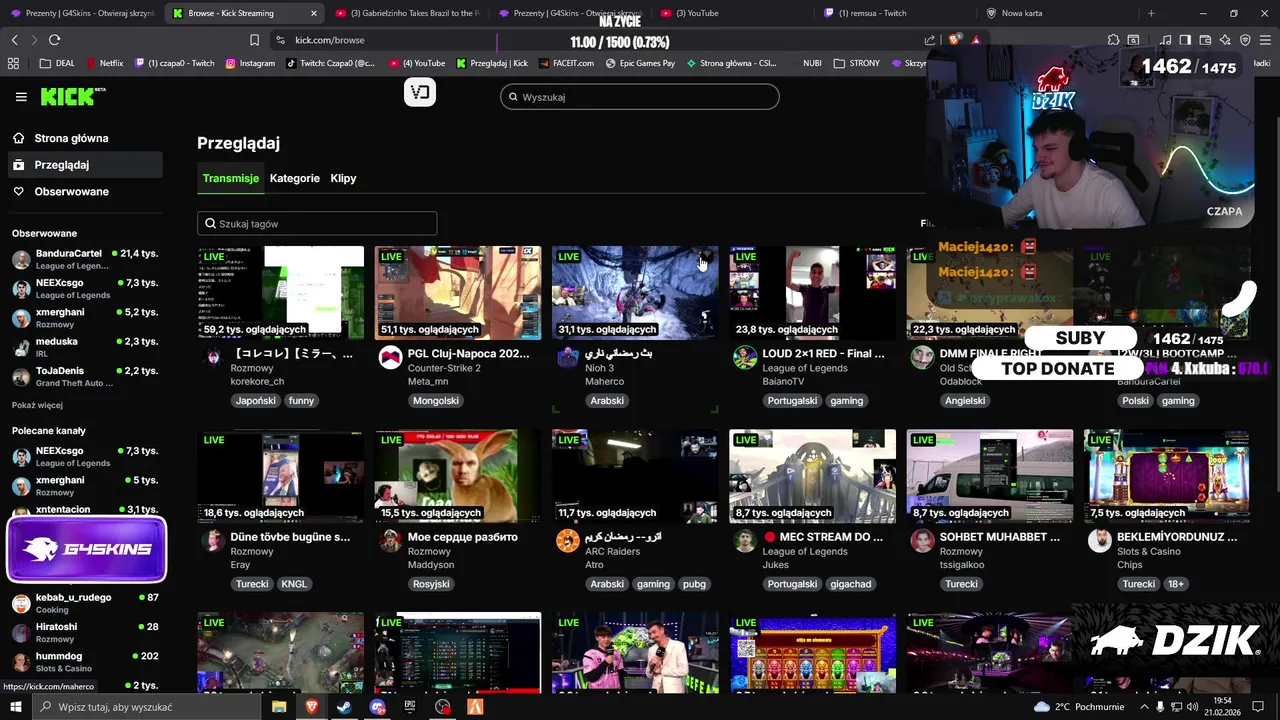The height and width of the screenshot is (720, 1280).
Task: Click the speaker volume tray icon
Action: (1192, 707)
